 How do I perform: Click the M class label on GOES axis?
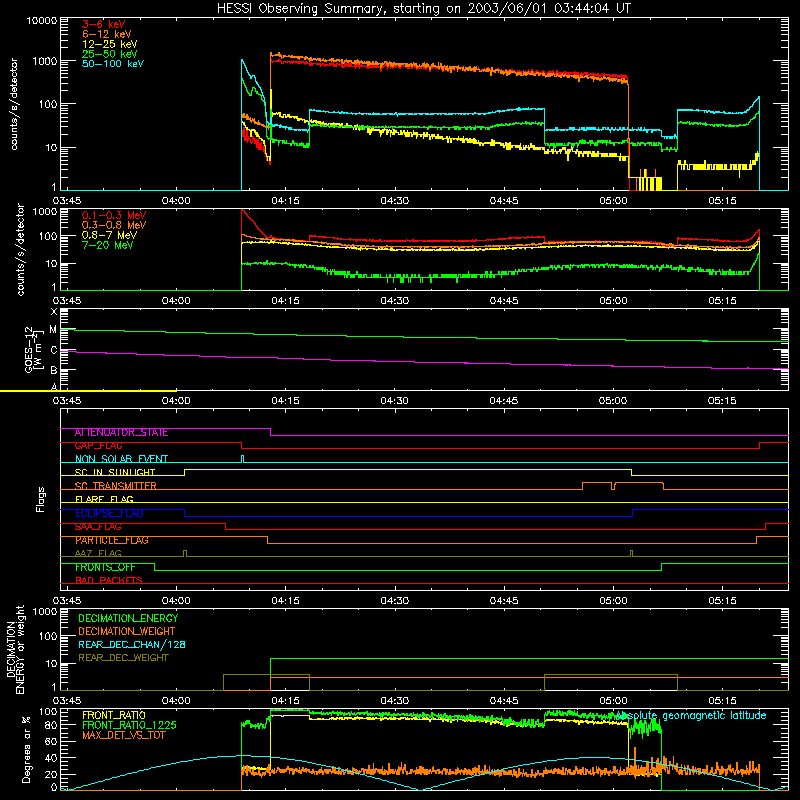click(53, 330)
